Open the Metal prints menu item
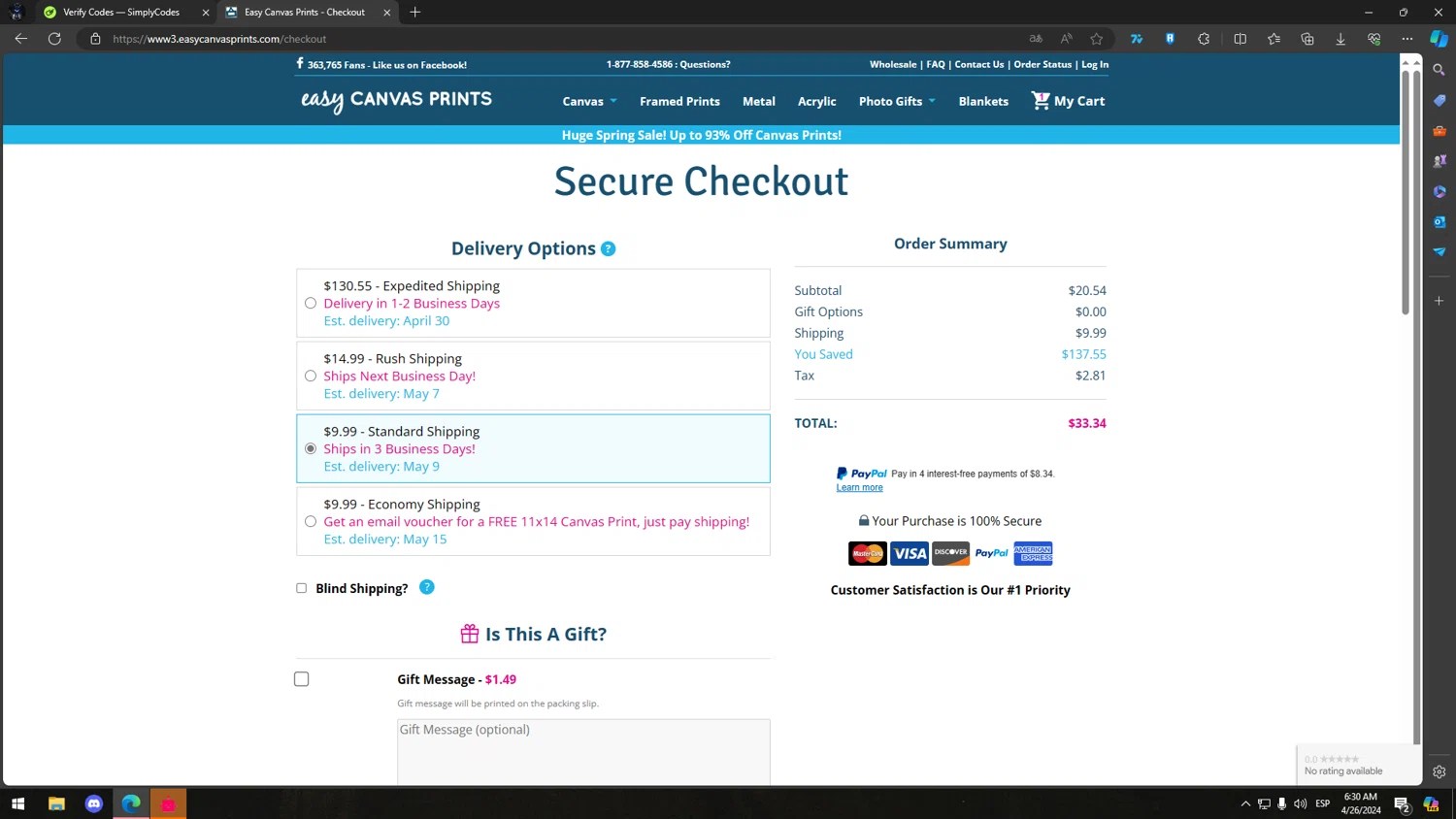1456x819 pixels. pyautogui.click(x=759, y=101)
